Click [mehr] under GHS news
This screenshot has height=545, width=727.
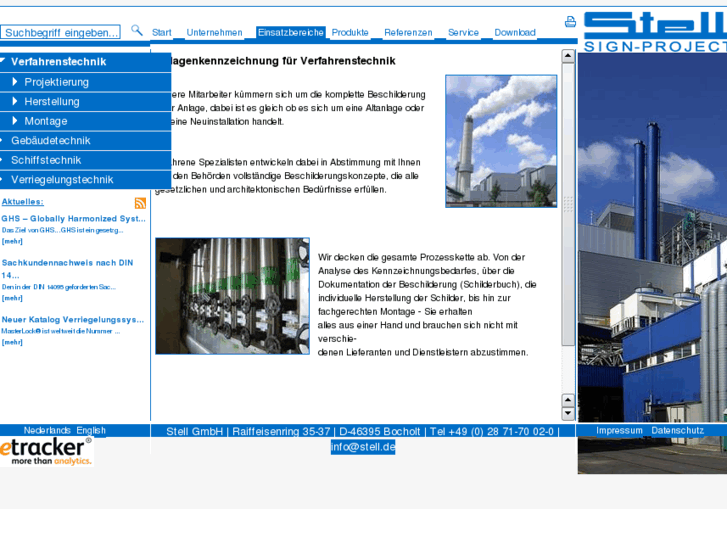click(12, 241)
